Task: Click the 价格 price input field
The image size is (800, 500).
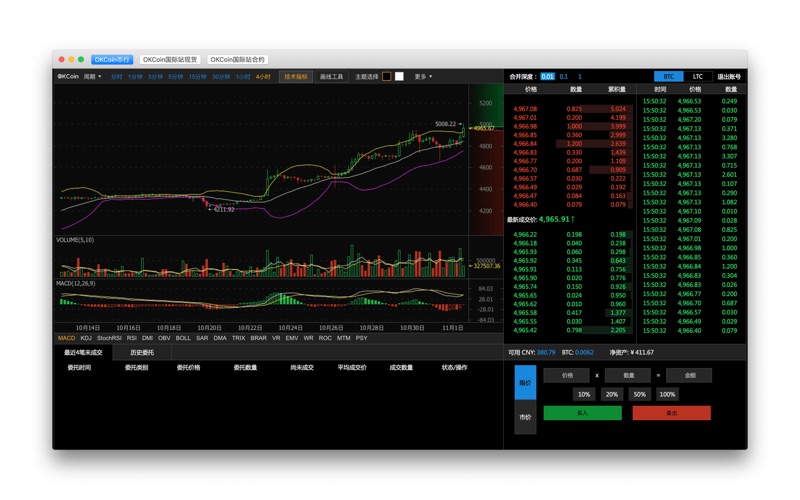Action: (x=567, y=376)
